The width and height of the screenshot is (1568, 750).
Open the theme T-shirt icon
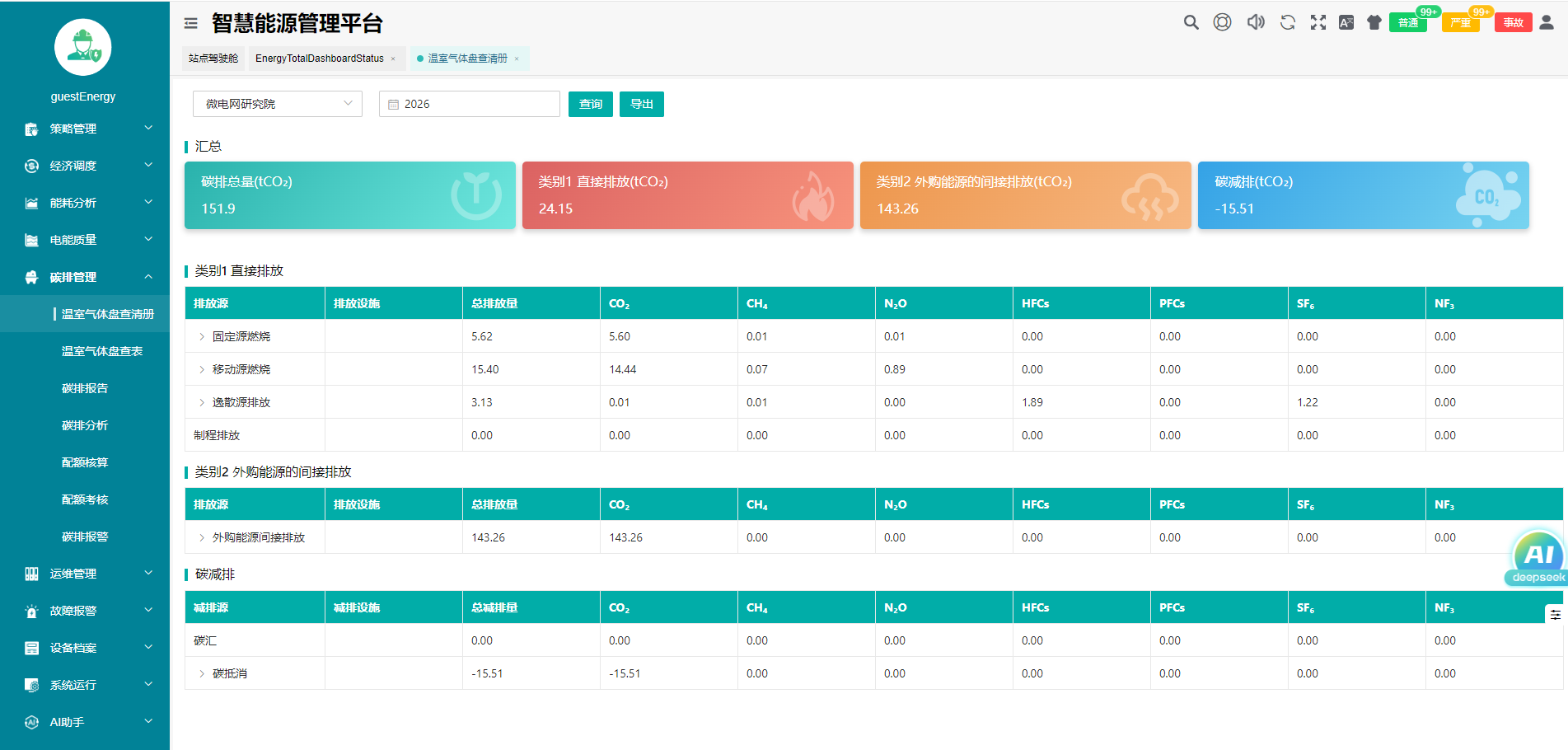pos(1374,23)
